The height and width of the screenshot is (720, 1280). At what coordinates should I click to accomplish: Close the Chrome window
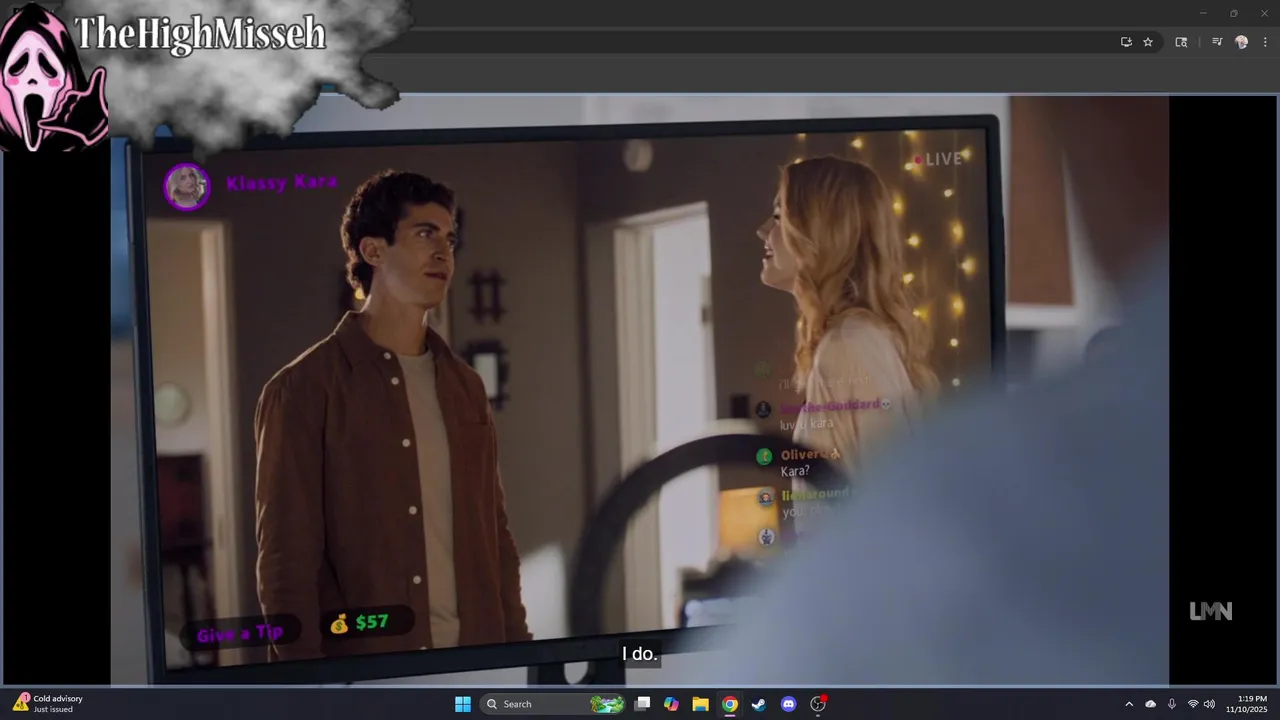[1263, 13]
